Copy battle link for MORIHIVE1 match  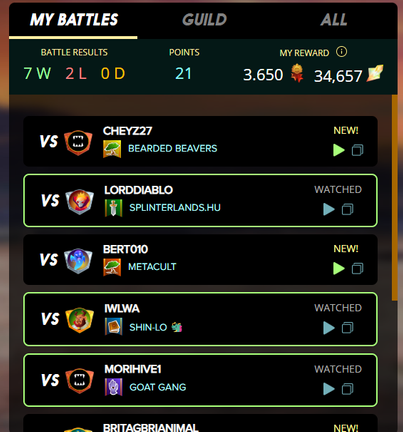347,389
